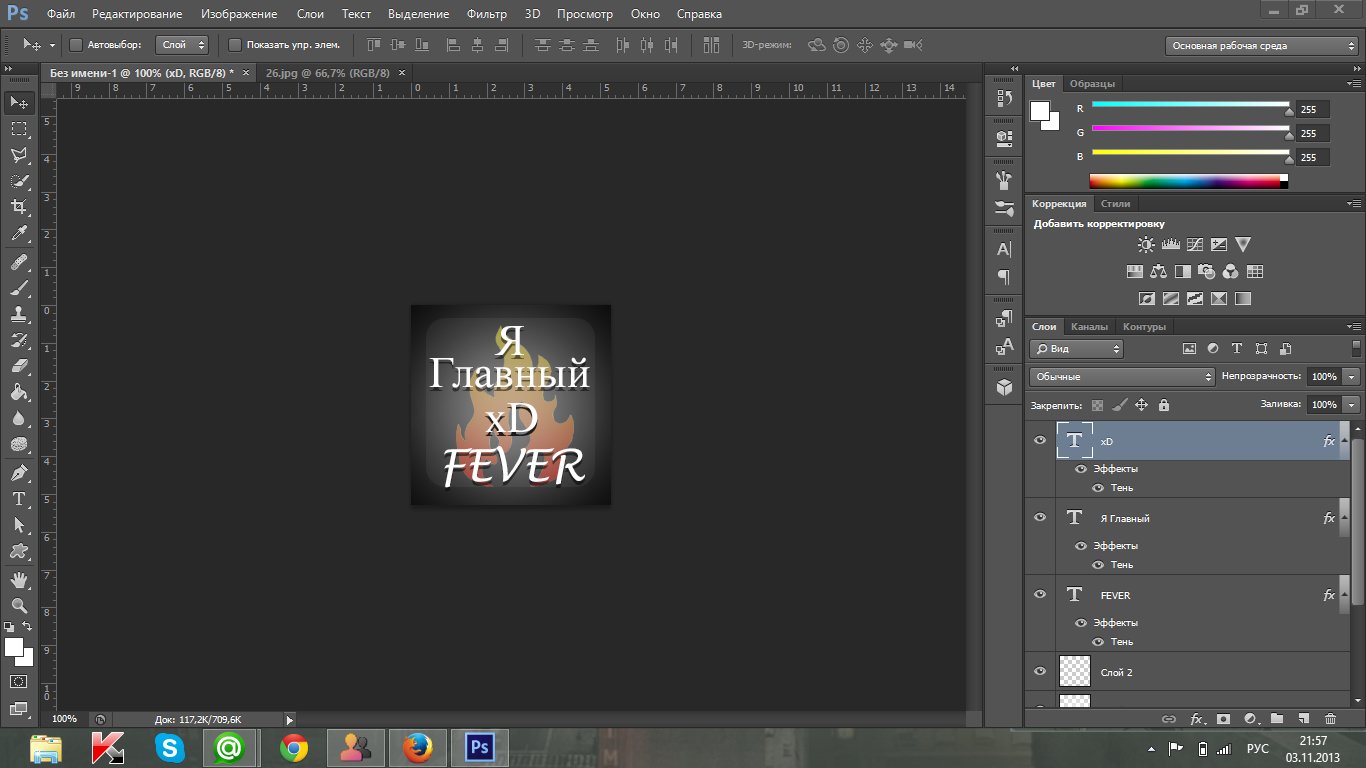Select the Brush tool
This screenshot has width=1366, height=768.
point(19,289)
